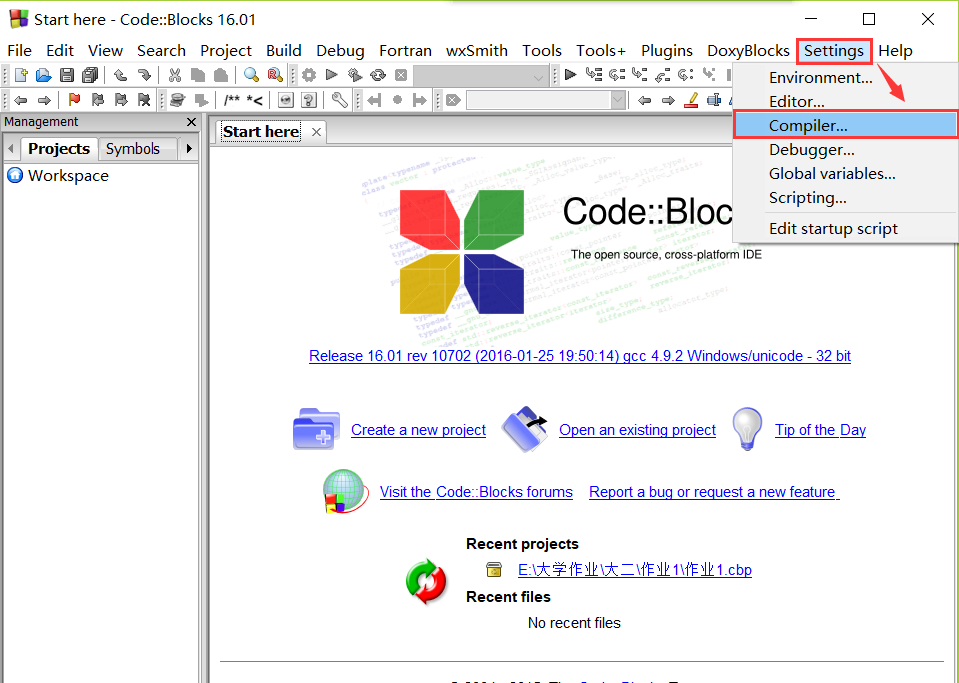The width and height of the screenshot is (959, 683).
Task: Choose Environment... from Settings menu
Action: [x=845, y=78]
